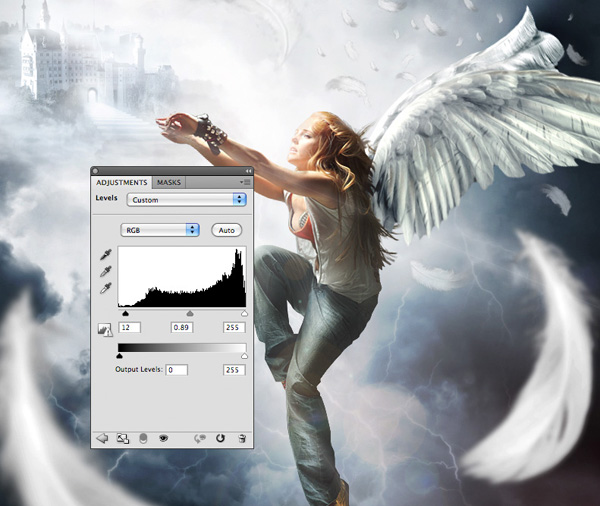Open the RGB channel dropdown
This screenshot has width=600, height=506.
pyautogui.click(x=160, y=230)
